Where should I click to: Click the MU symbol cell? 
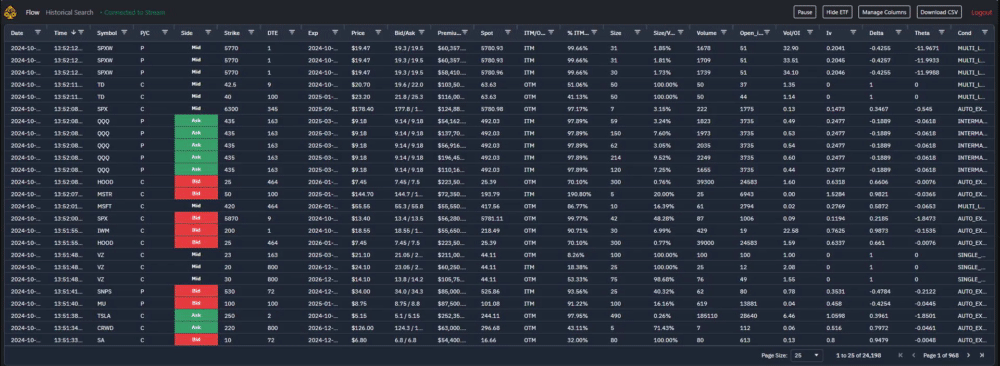coord(100,304)
